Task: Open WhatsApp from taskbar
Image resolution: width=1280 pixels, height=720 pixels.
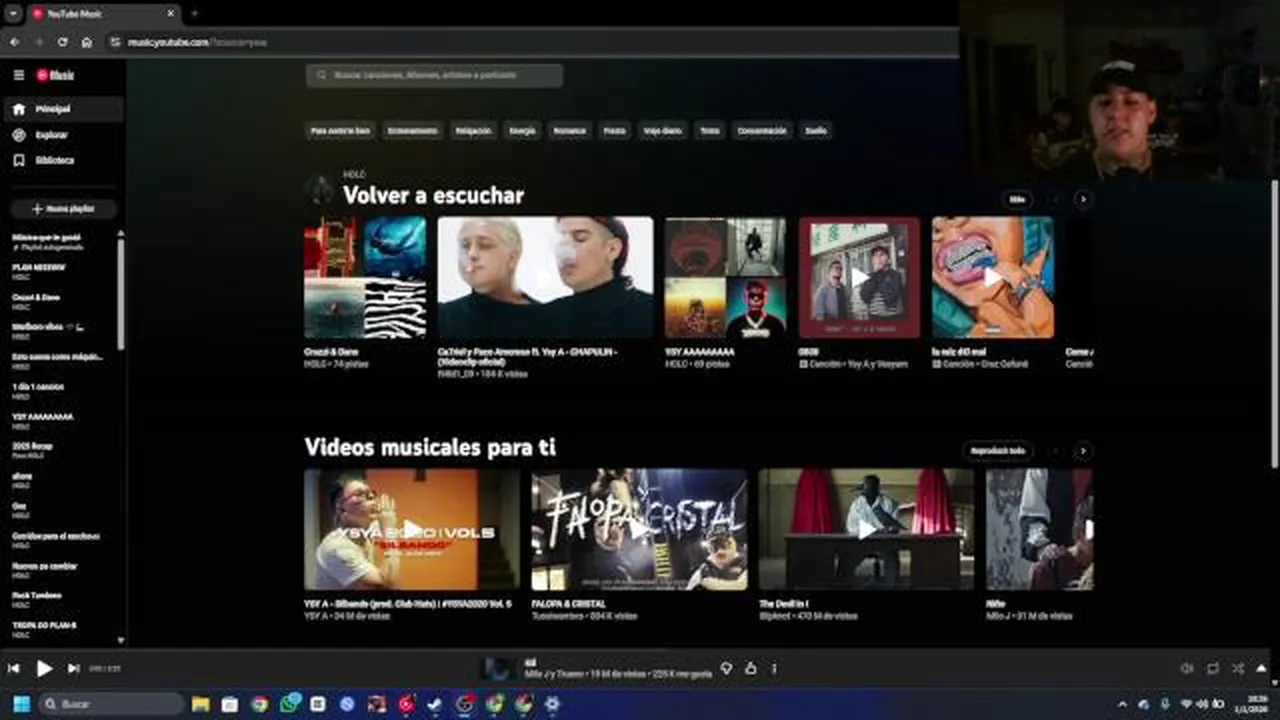Action: click(x=289, y=704)
